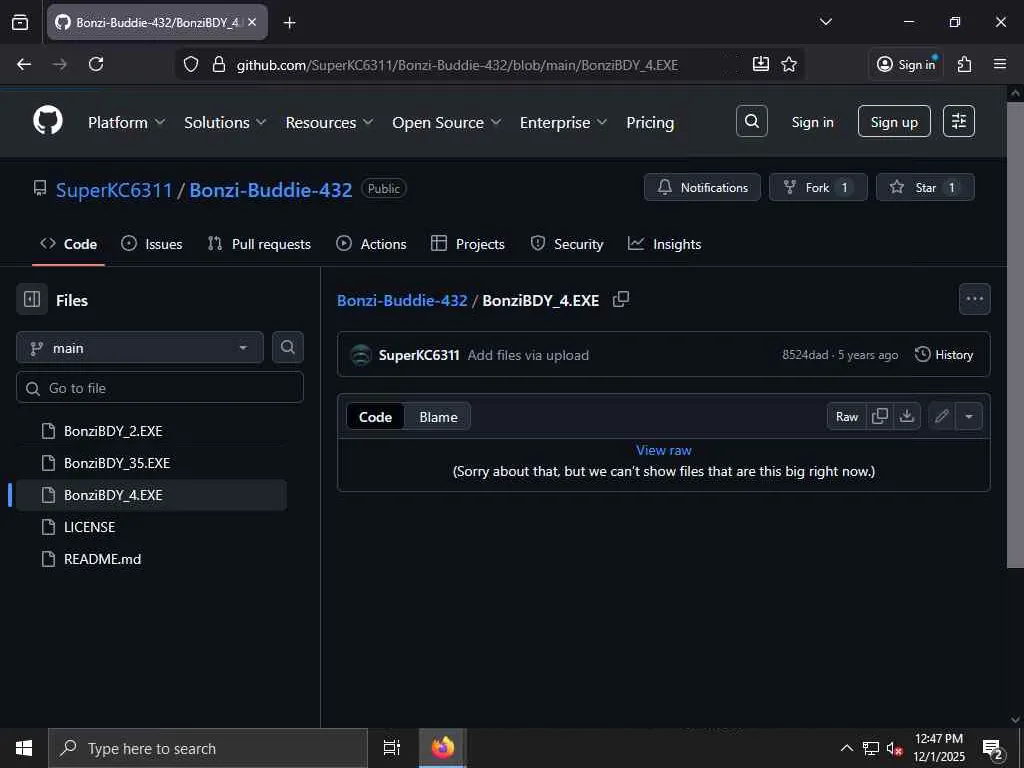Select BonziBDY_2.EXE in the file tree
The image size is (1024, 768).
[152, 431]
